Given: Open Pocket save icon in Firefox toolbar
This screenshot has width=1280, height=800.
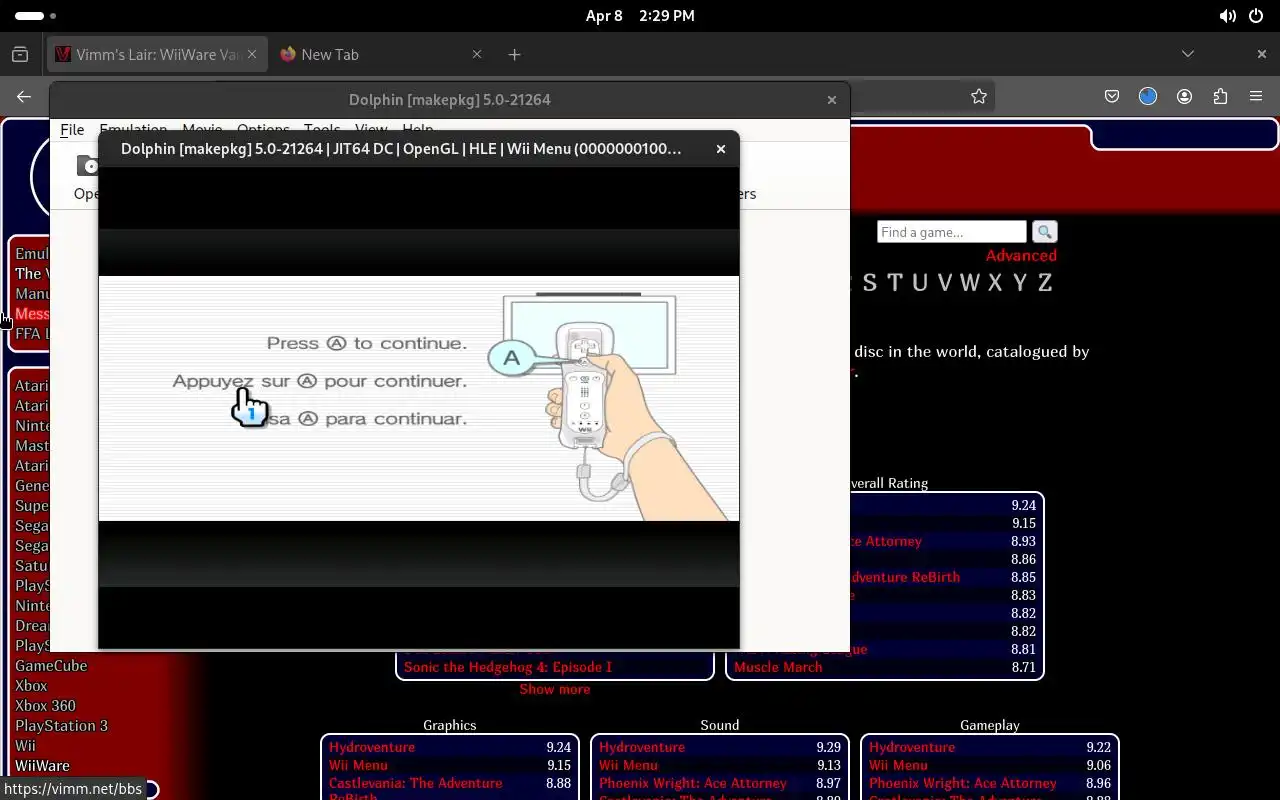Looking at the screenshot, I should pos(1112,96).
